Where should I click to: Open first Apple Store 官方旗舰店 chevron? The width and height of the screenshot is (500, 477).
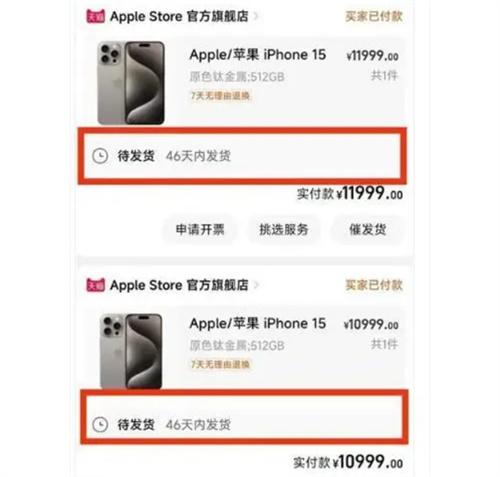[256, 16]
